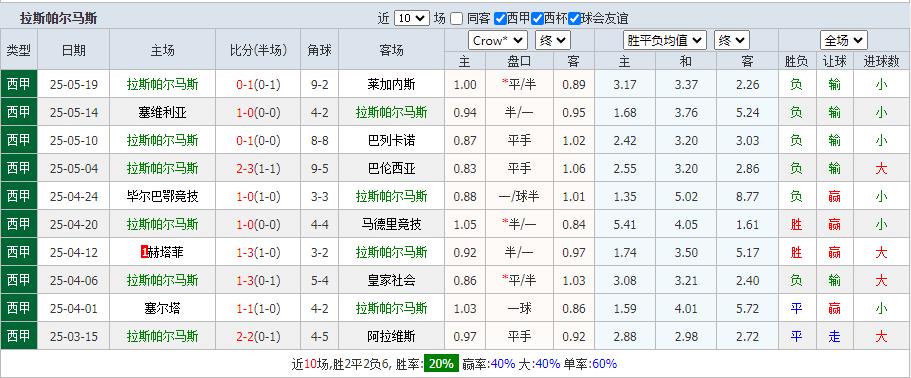The height and width of the screenshot is (378, 911).
Task: Click the team name 巴列卡诺
Action: tap(392, 141)
